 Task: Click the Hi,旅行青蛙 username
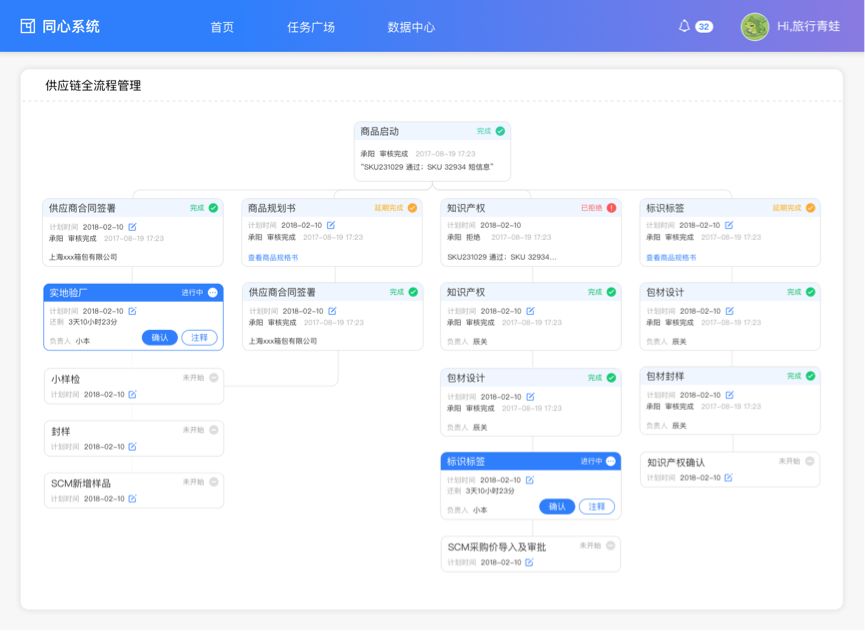tap(809, 26)
